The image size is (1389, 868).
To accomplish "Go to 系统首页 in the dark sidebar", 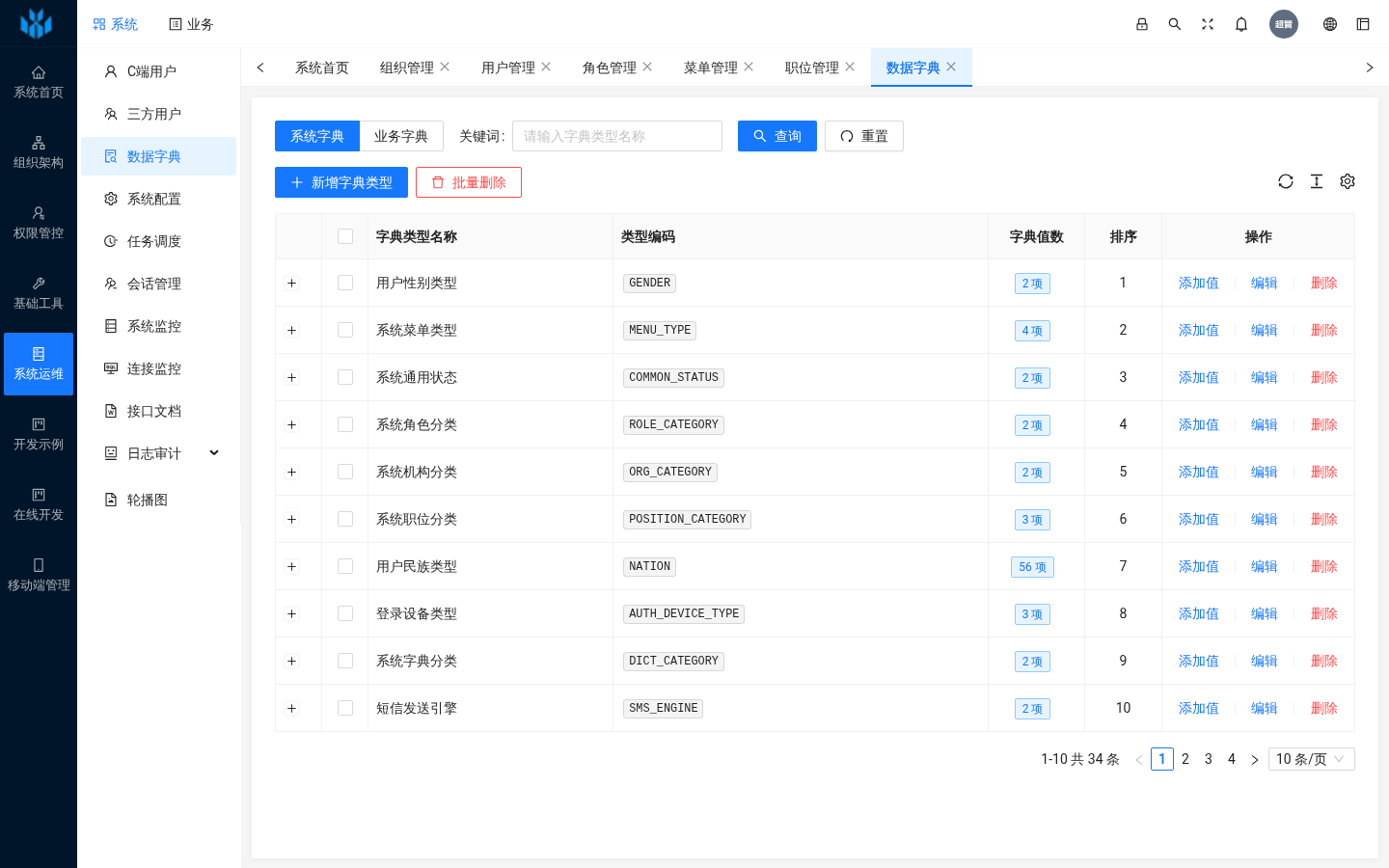I will point(39,83).
